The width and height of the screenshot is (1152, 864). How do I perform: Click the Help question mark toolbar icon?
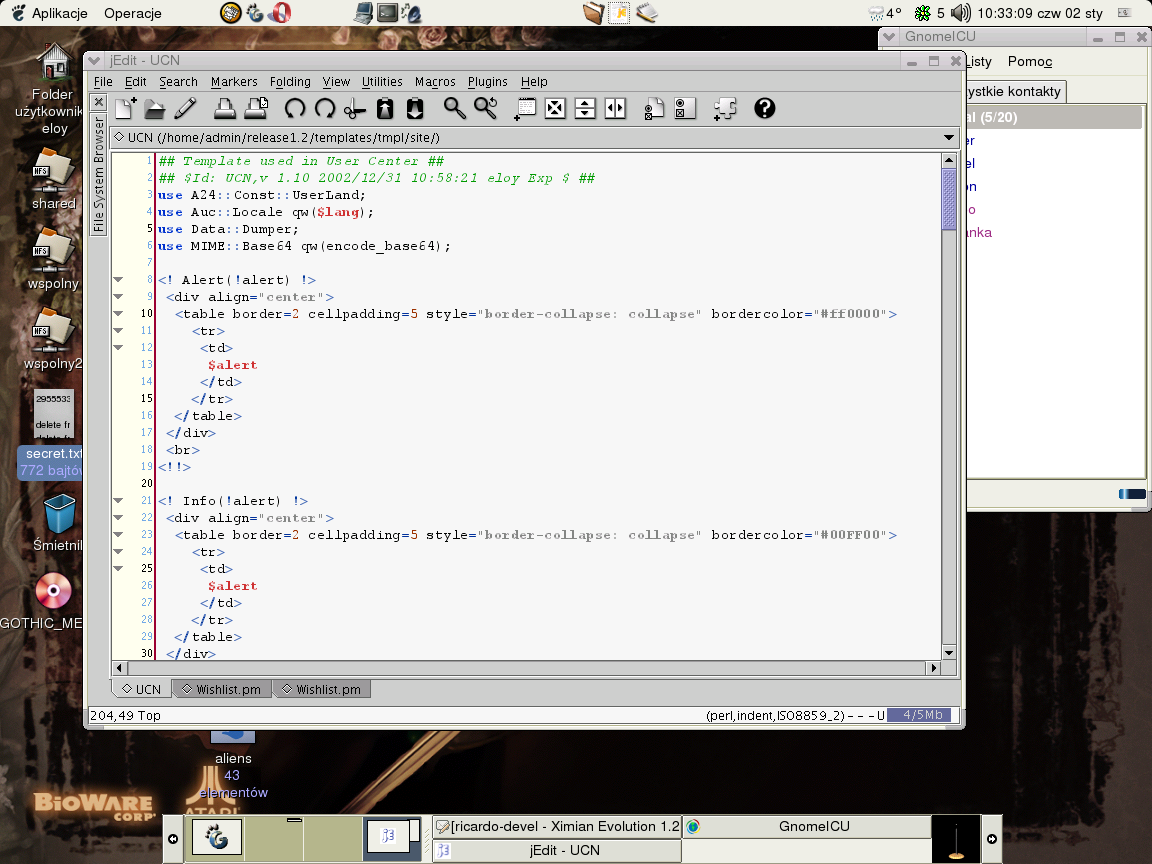pos(765,108)
